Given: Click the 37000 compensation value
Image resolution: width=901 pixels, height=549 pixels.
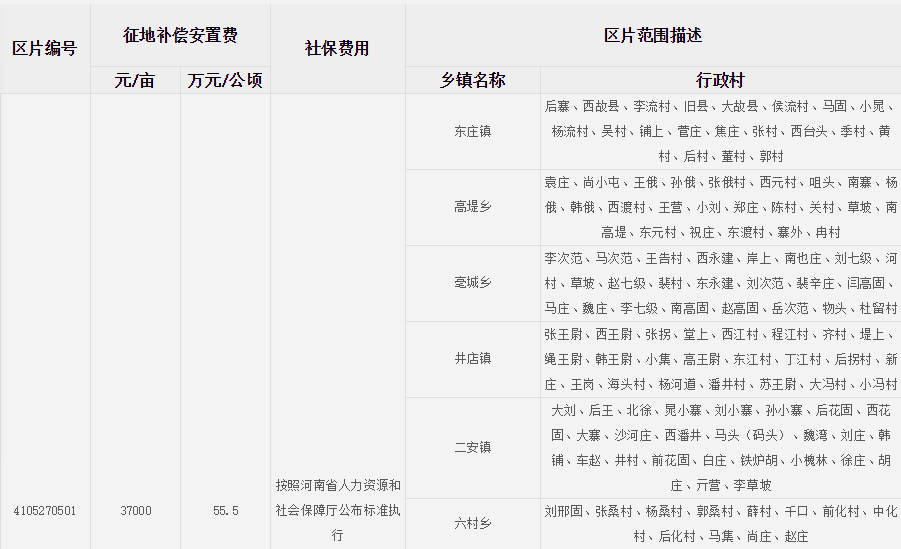Looking at the screenshot, I should pos(136,510).
